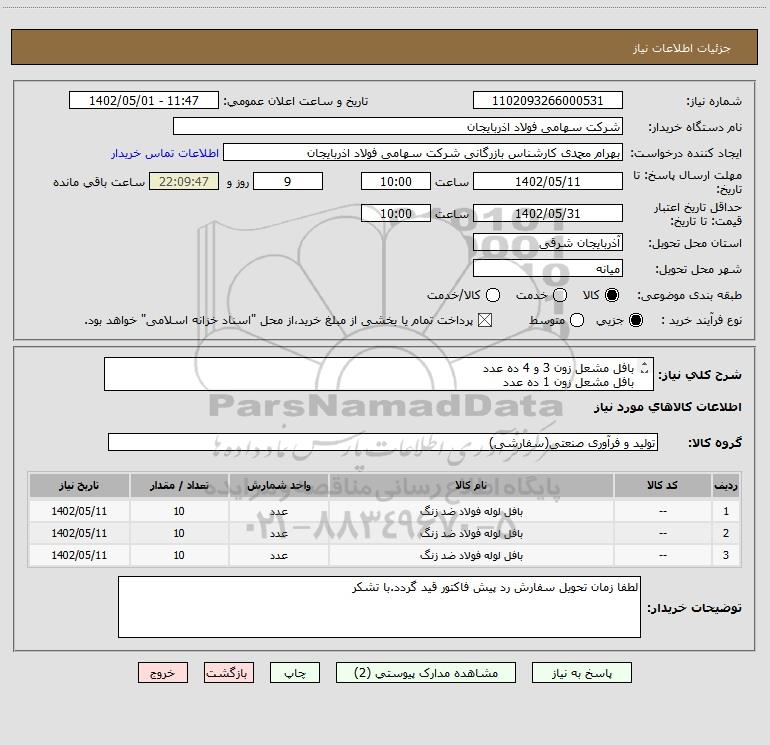Click the date cell in row 1
The image size is (770, 745).
tap(79, 511)
